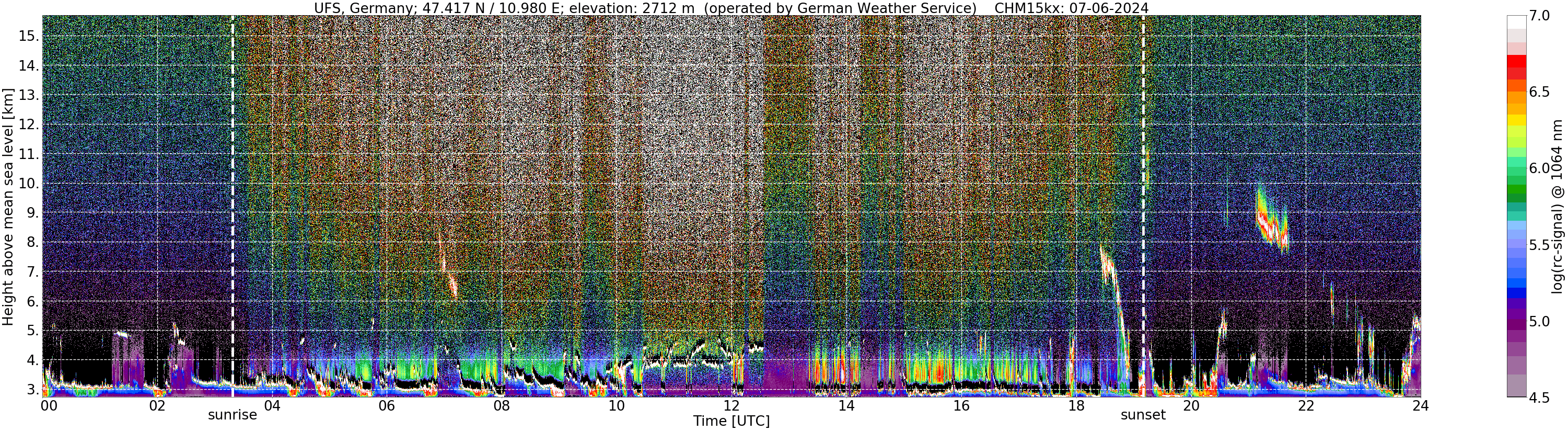Image resolution: width=1568 pixels, height=431 pixels.
Task: Click the y-axis tick label 7.
Action: 33,272
